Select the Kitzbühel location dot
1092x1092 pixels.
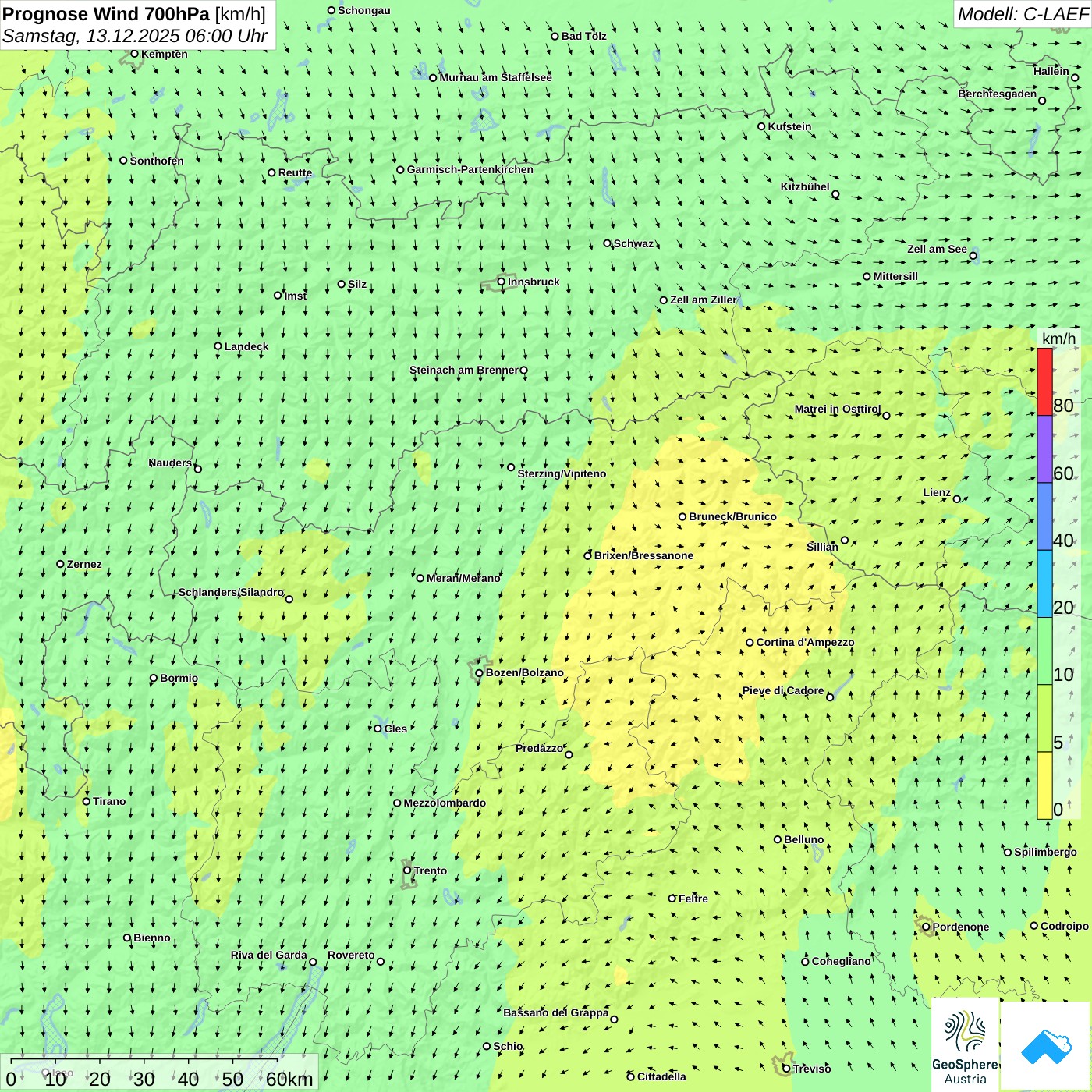tap(835, 194)
